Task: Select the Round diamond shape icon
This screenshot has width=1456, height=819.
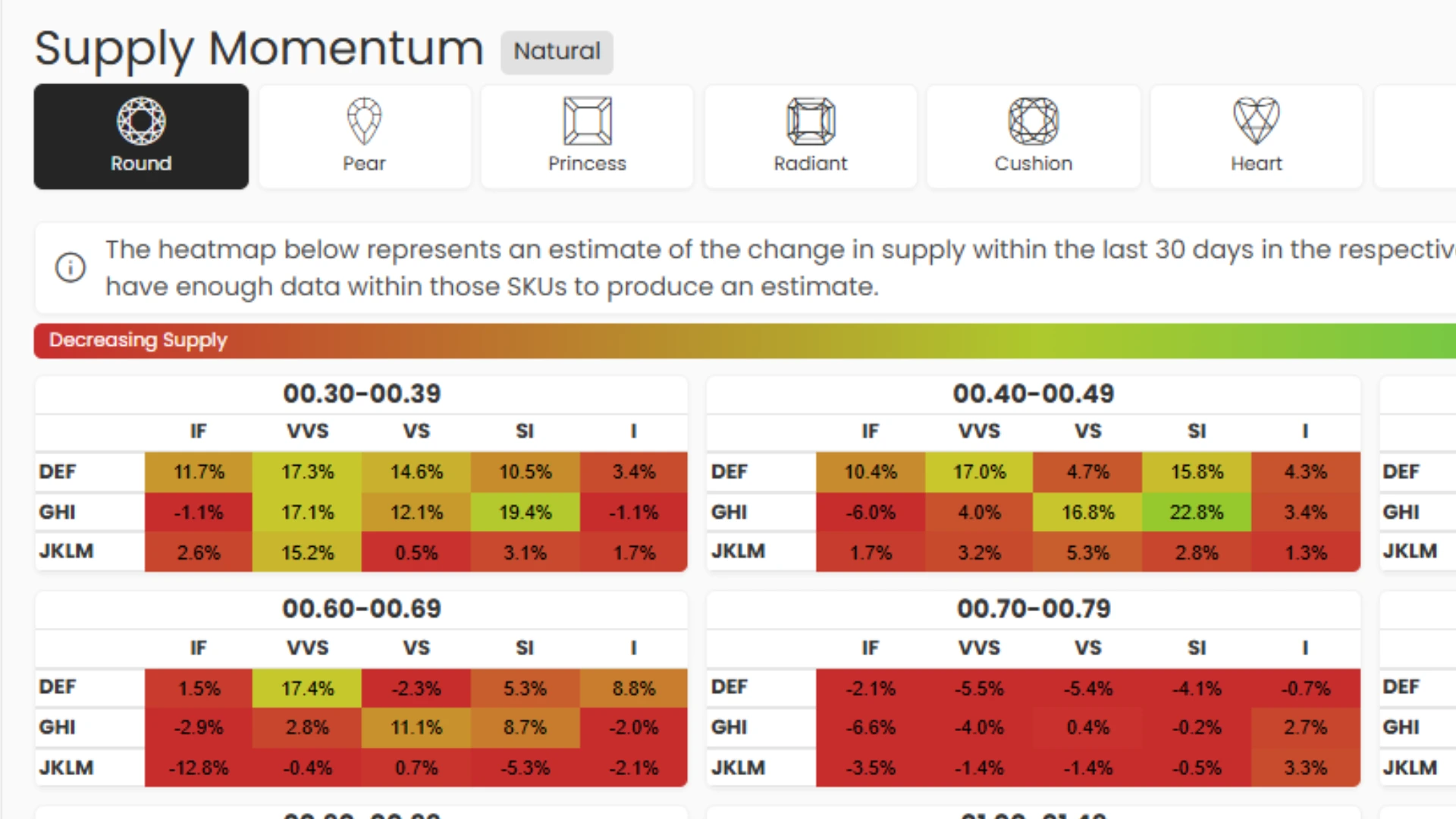Action: (x=141, y=121)
